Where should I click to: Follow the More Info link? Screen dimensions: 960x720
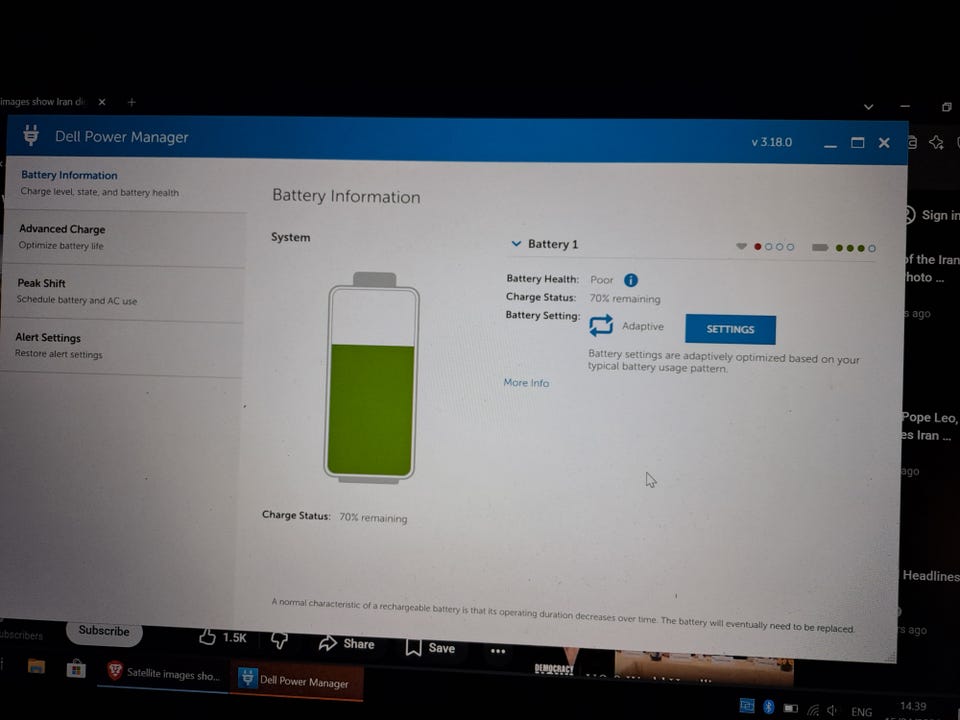(526, 383)
